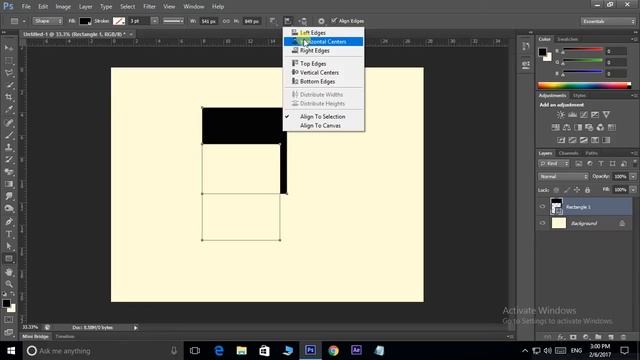This screenshot has height=360, width=640.
Task: Open the Opacity dropdown arrow
Action: 633,176
